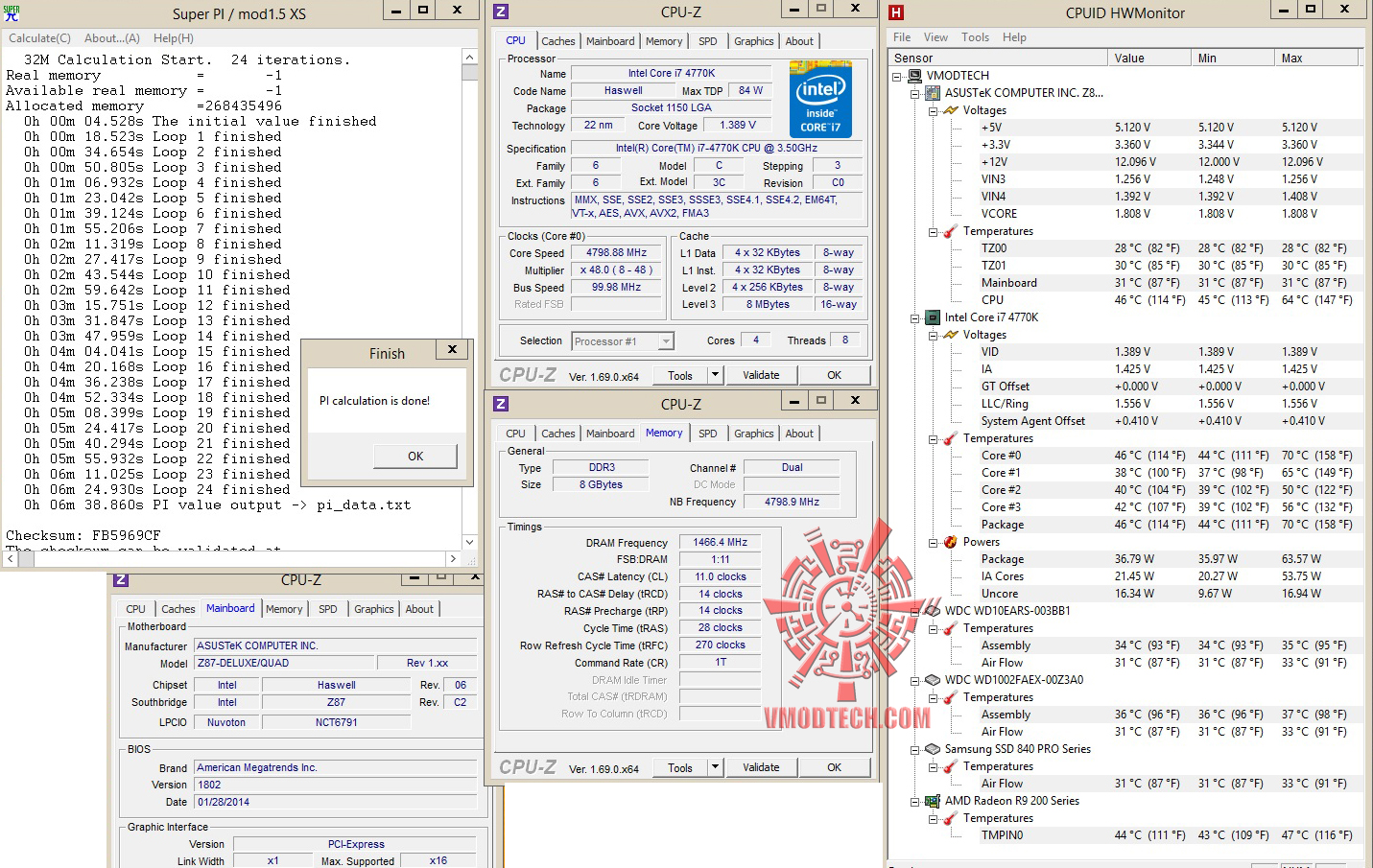Viewport: 1373px width, 868px height.
Task: Click the AMD Radeon R9 200 card icon
Action: [932, 801]
